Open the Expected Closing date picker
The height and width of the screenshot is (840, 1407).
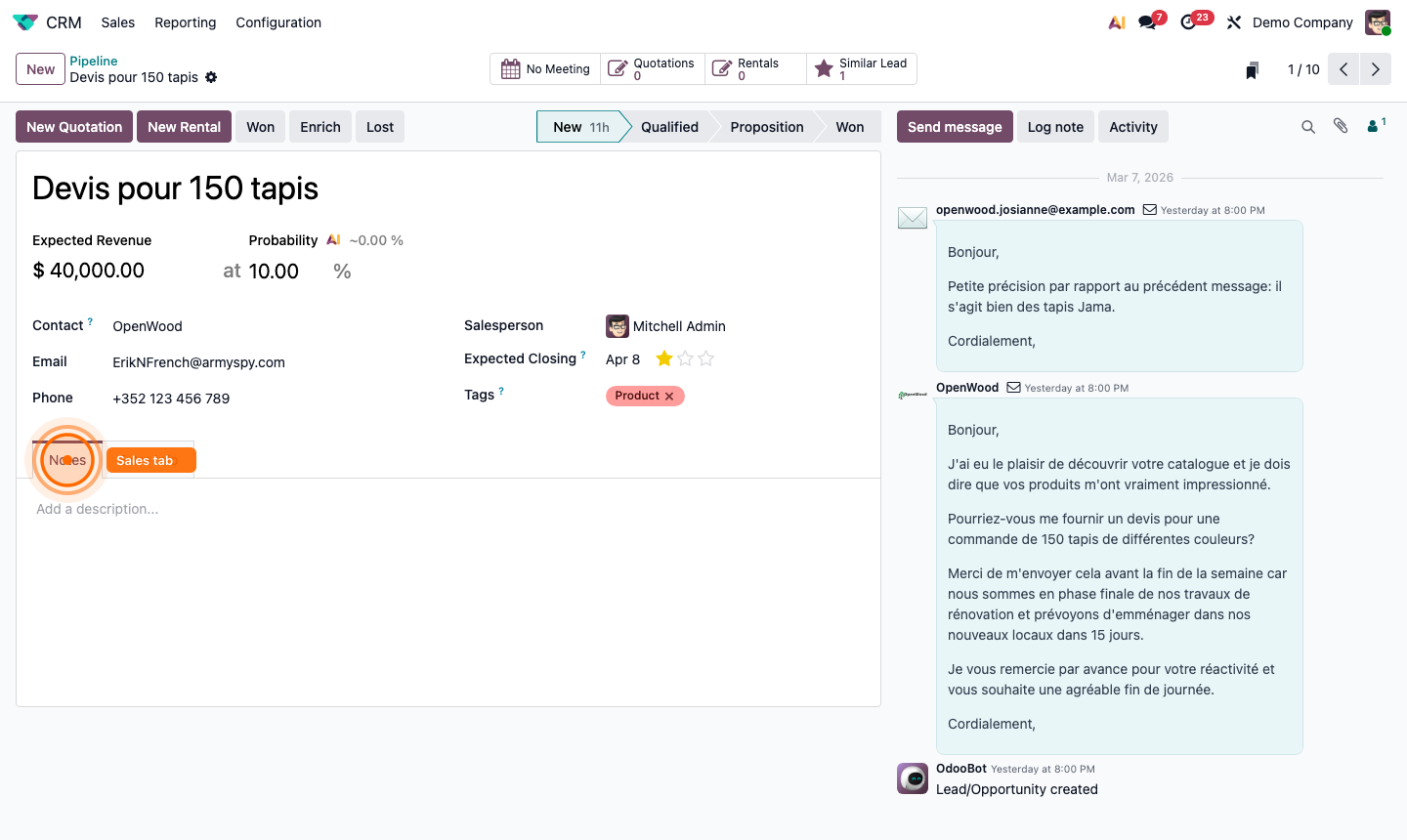pos(623,358)
